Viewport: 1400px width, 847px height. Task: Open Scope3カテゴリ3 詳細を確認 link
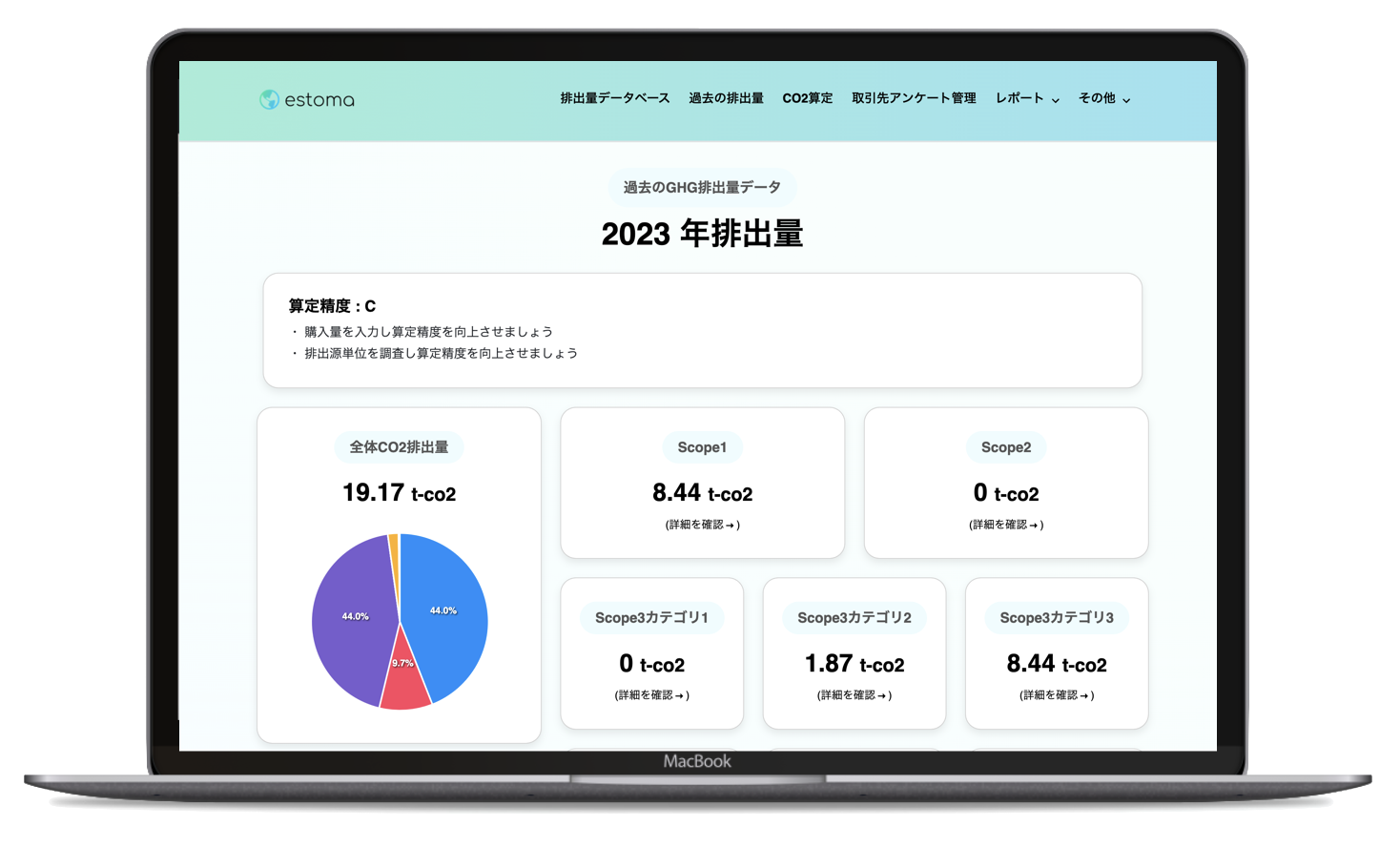coord(1056,695)
